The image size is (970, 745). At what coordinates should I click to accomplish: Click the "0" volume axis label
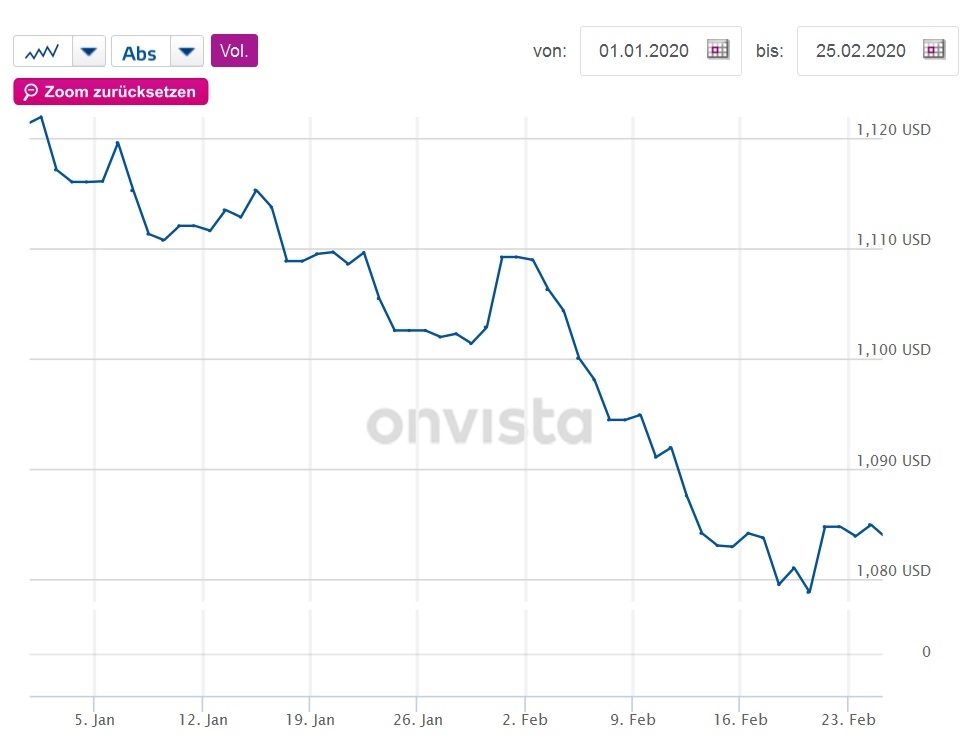926,652
